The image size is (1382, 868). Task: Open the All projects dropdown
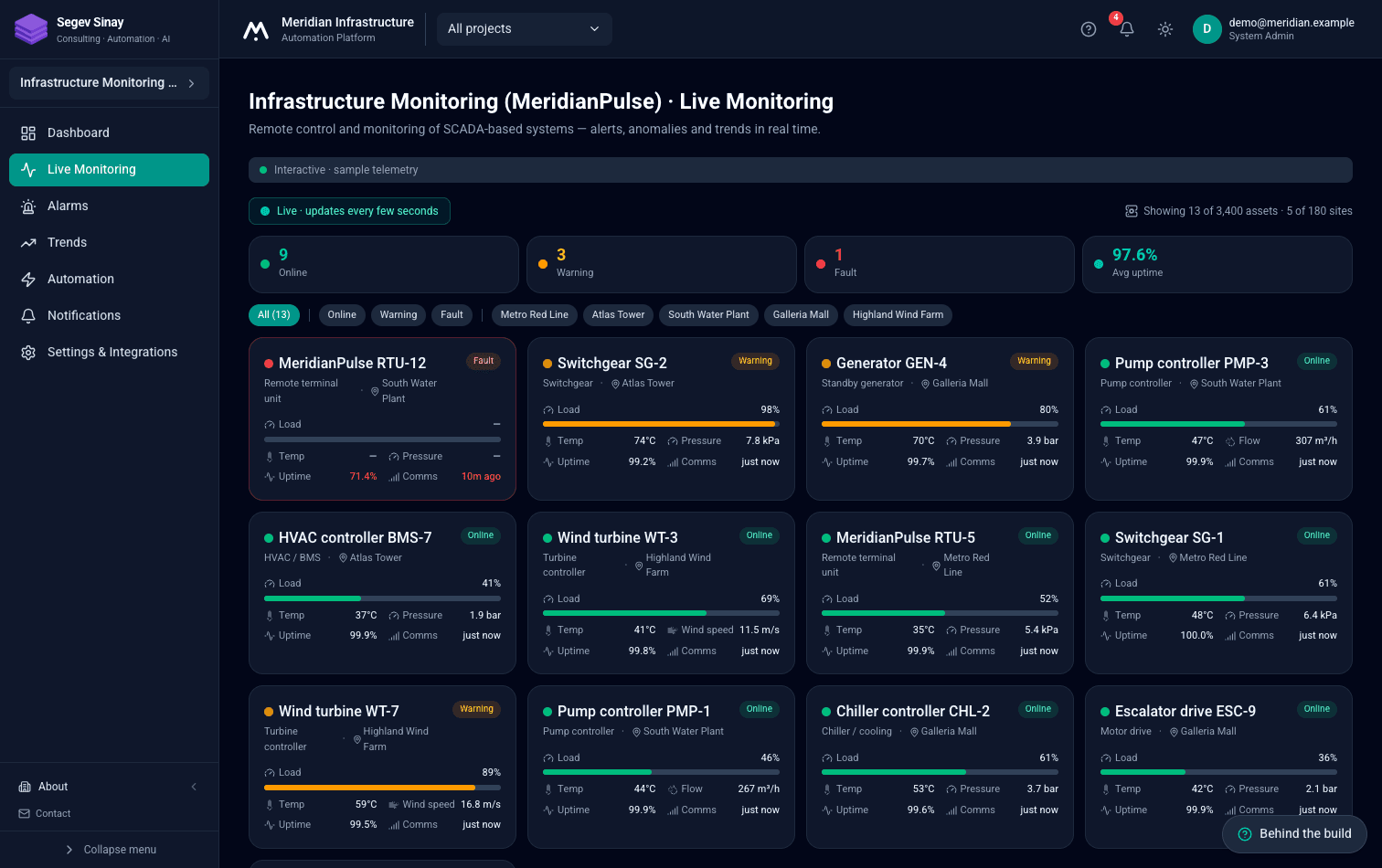(525, 29)
